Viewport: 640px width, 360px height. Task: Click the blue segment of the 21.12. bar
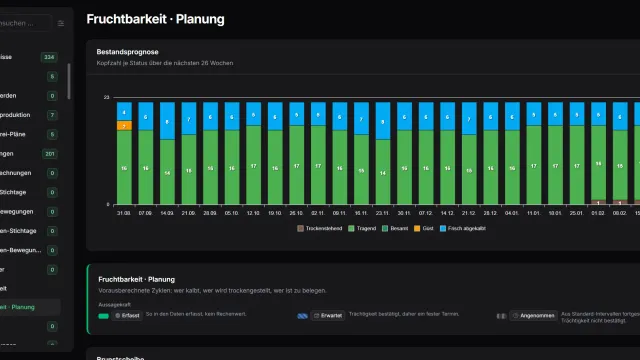coord(469,118)
